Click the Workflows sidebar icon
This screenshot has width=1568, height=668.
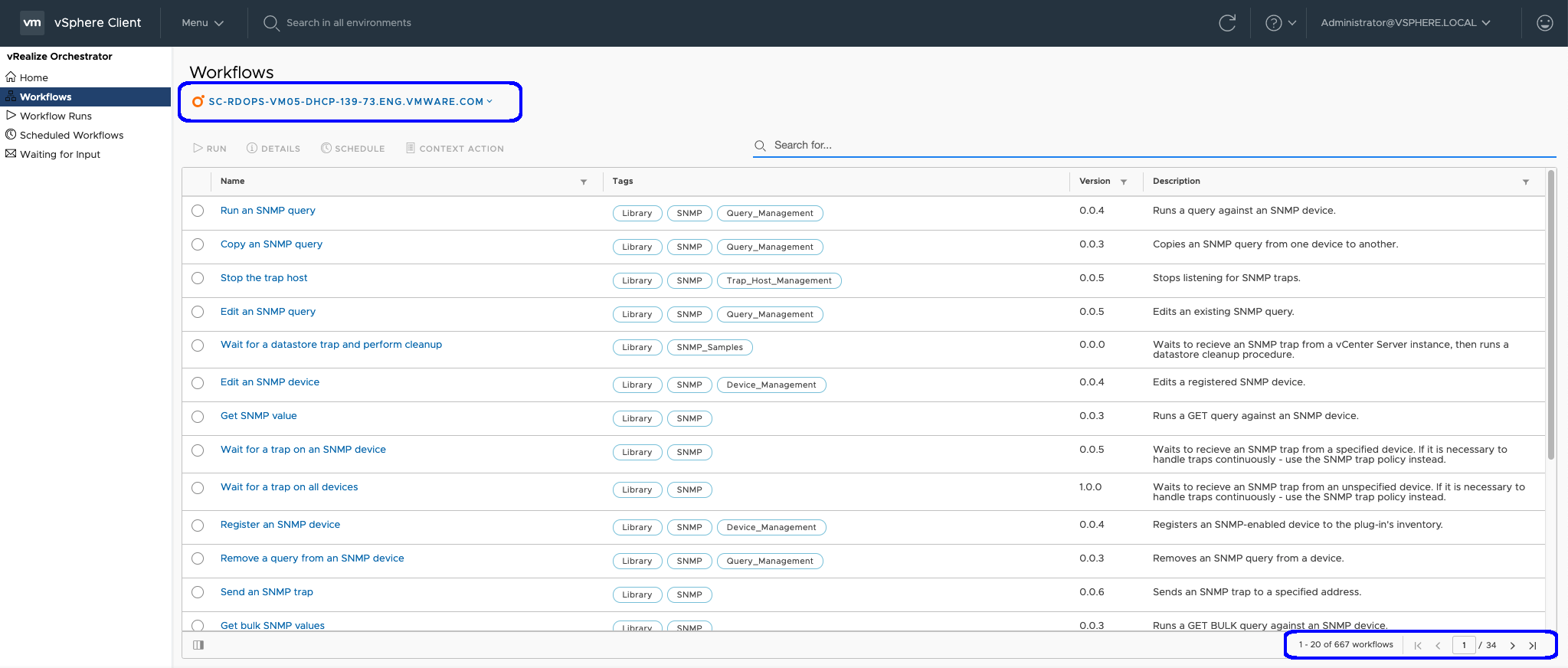(x=11, y=97)
